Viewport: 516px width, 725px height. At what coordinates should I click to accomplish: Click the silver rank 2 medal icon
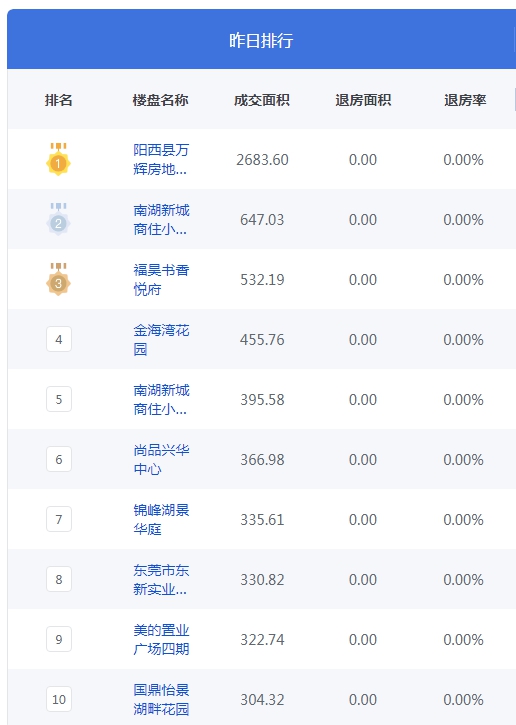point(58,219)
